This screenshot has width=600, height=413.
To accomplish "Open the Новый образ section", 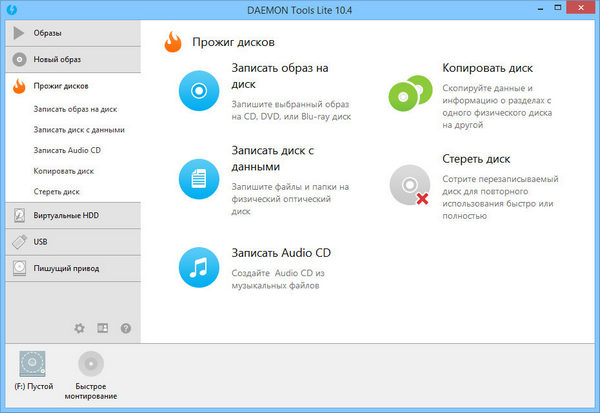I will coord(70,59).
